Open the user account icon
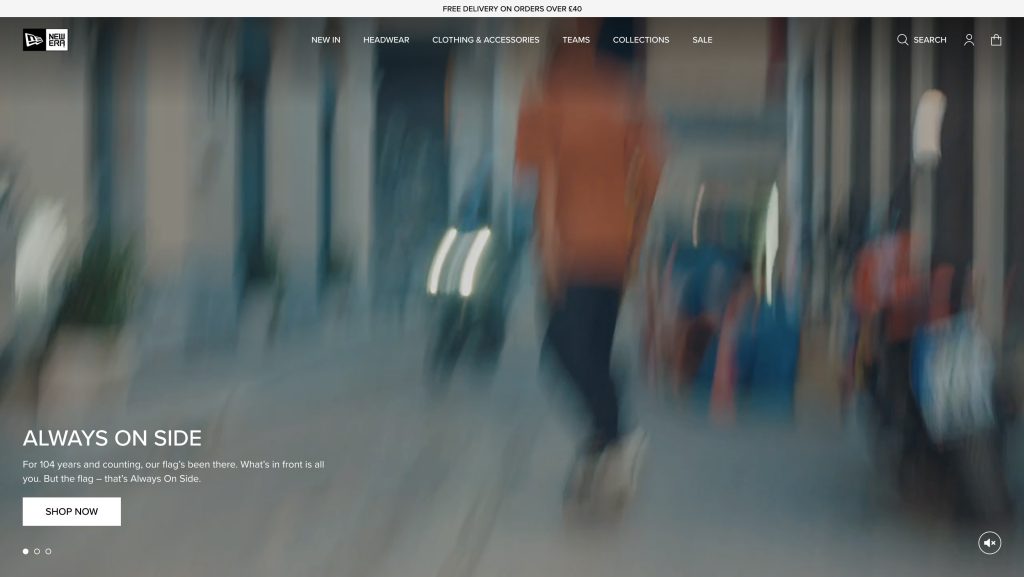 click(x=968, y=40)
